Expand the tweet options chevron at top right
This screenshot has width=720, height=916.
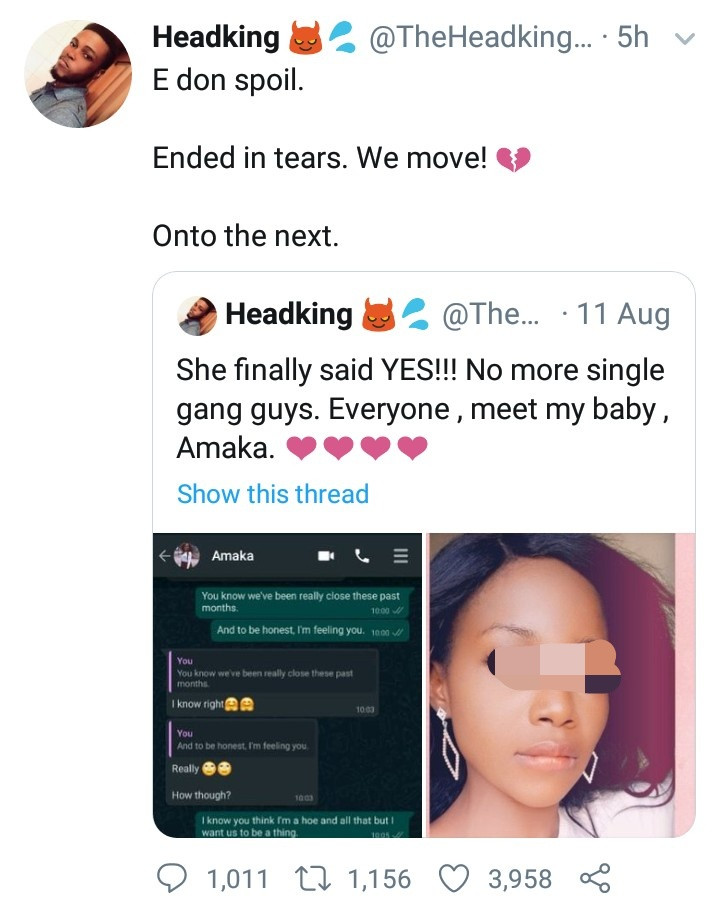pyautogui.click(x=685, y=40)
